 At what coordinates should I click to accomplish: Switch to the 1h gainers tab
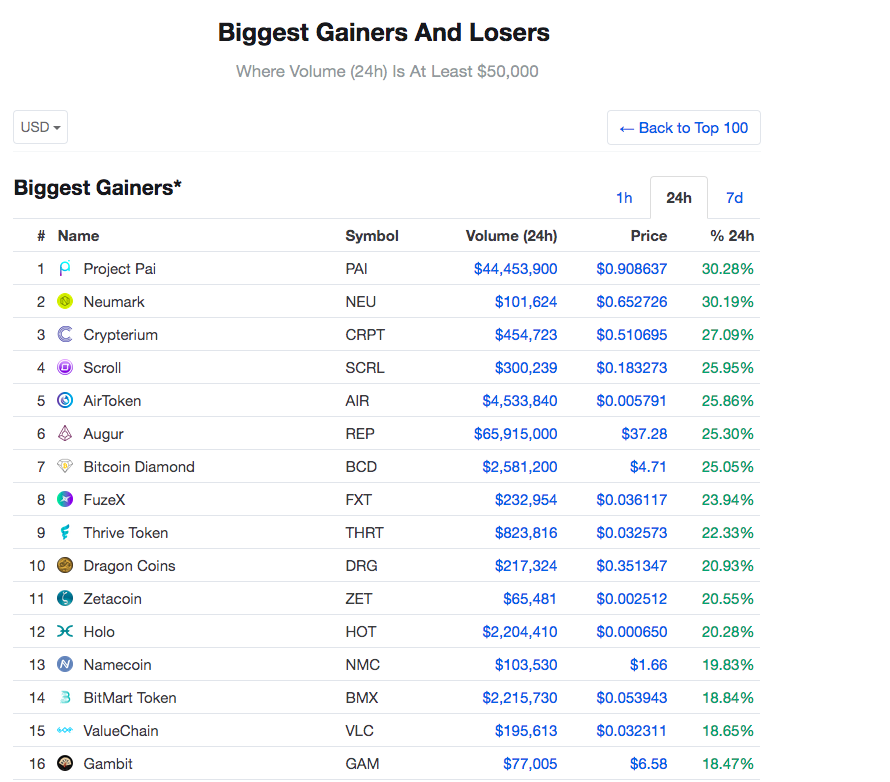(x=624, y=197)
